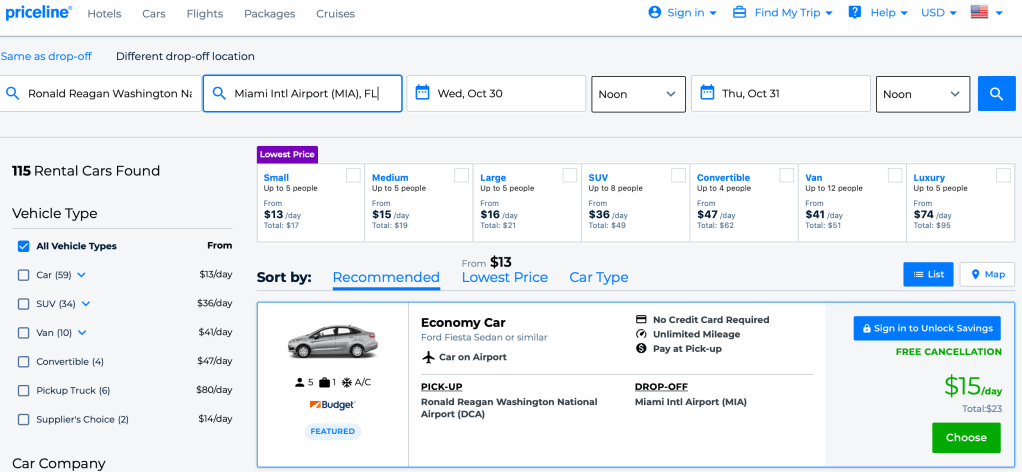Switch to Map view
1022x472 pixels.
986,274
